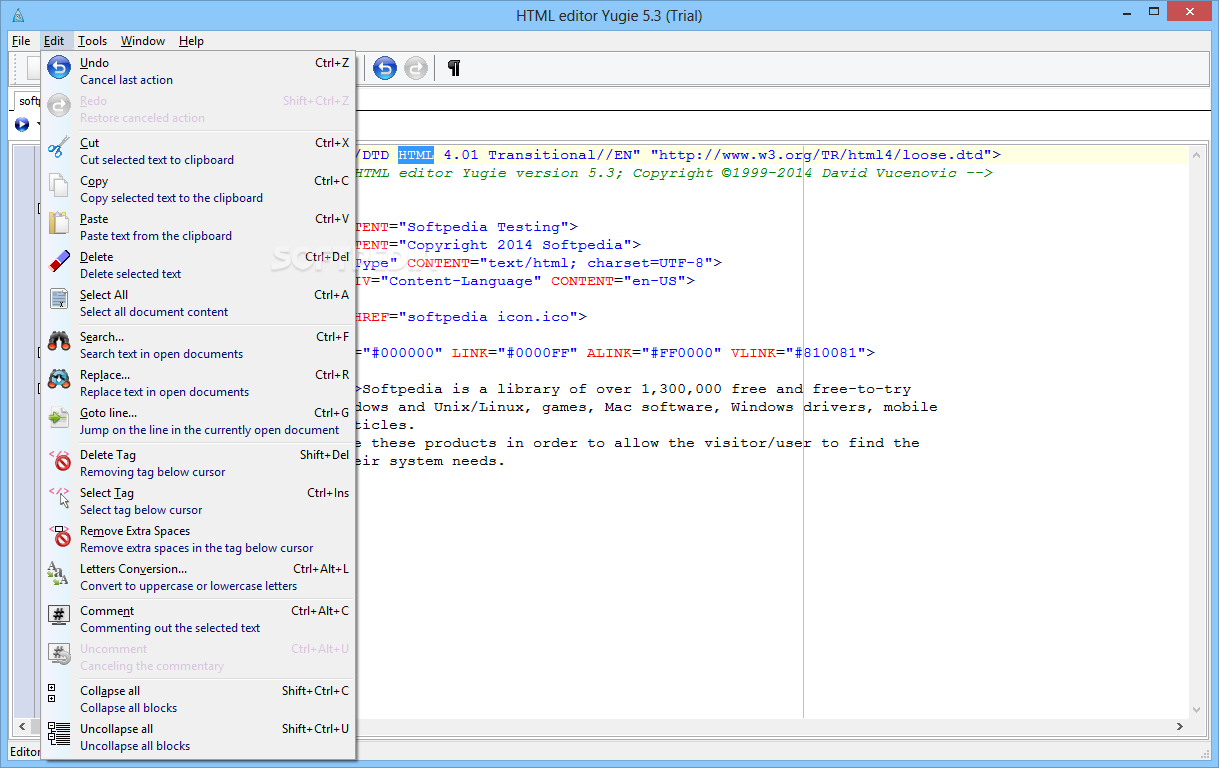Viewport: 1219px width, 768px height.
Task: Choose Remove Extra Spaces entry
Action: [x=199, y=539]
